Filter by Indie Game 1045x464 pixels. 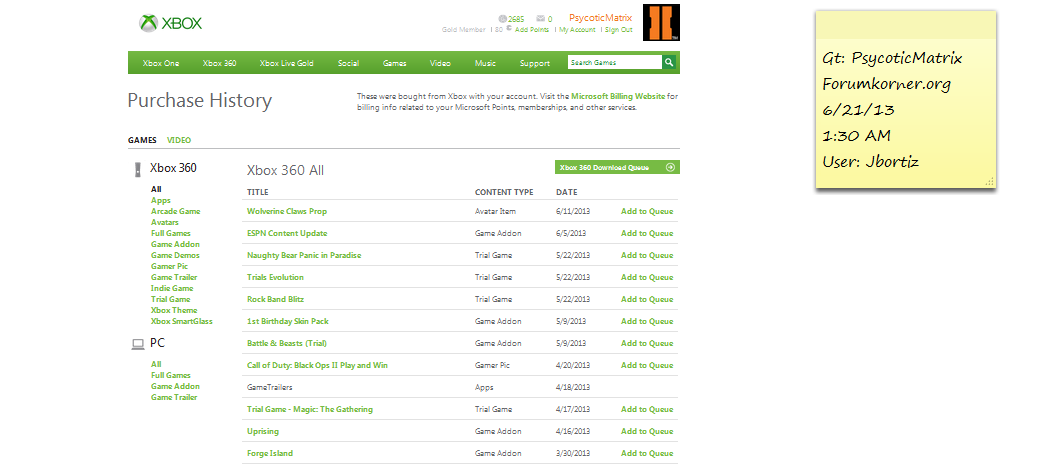point(172,288)
